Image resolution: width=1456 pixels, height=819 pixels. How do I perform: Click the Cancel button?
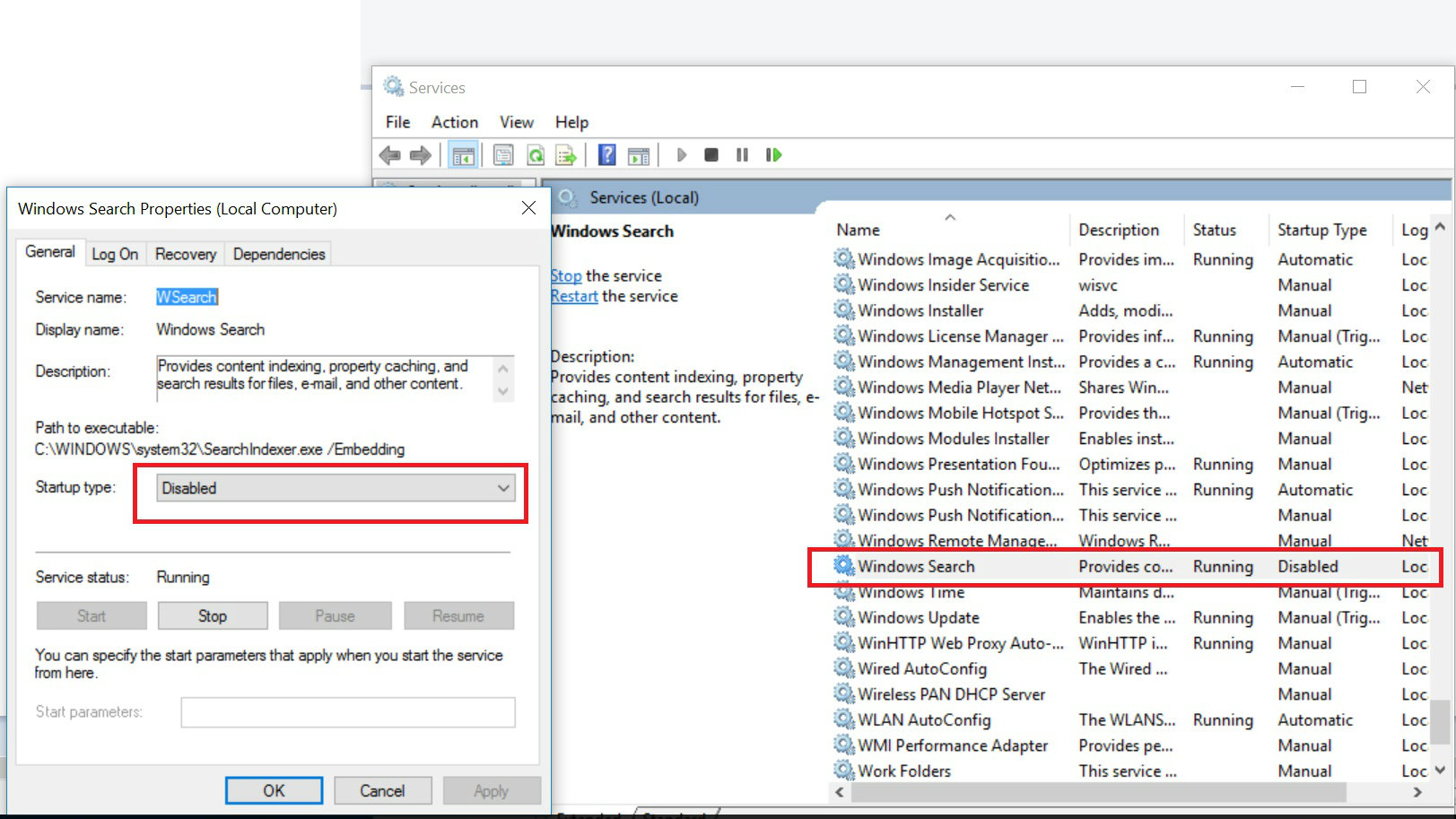click(x=382, y=790)
